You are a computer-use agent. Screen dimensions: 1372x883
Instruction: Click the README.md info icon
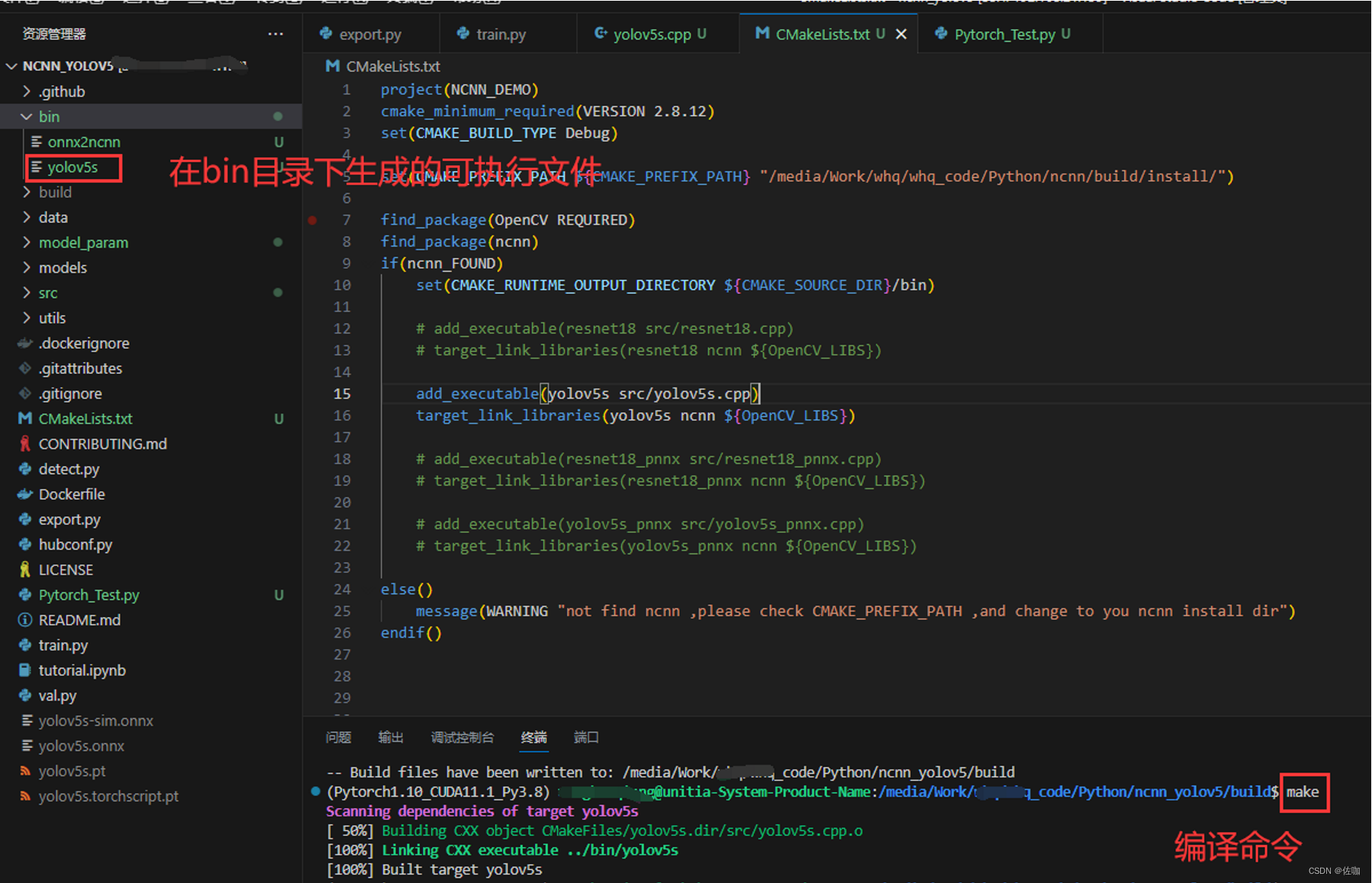(25, 620)
